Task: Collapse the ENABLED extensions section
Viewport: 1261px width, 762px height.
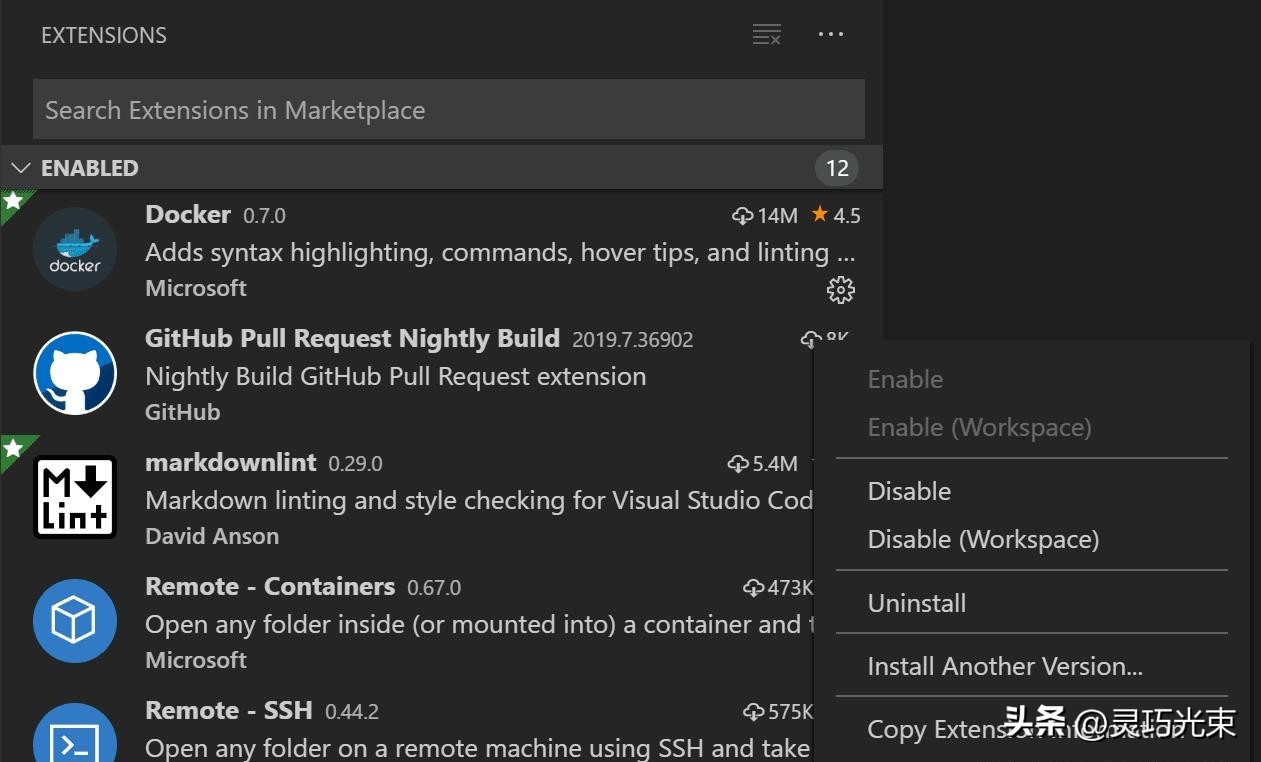Action: coord(20,168)
